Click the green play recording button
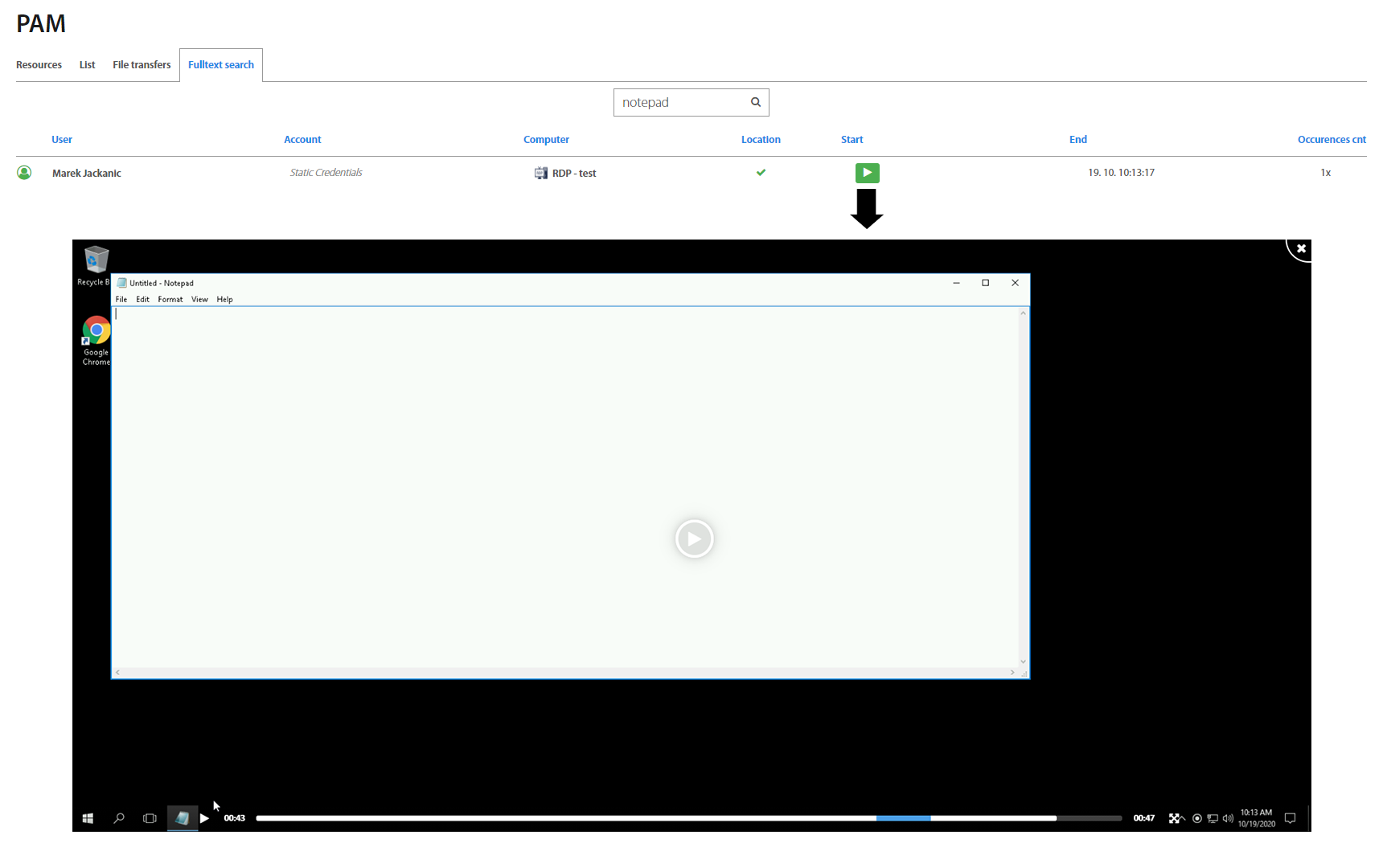This screenshot has height=868, width=1383. [x=867, y=173]
